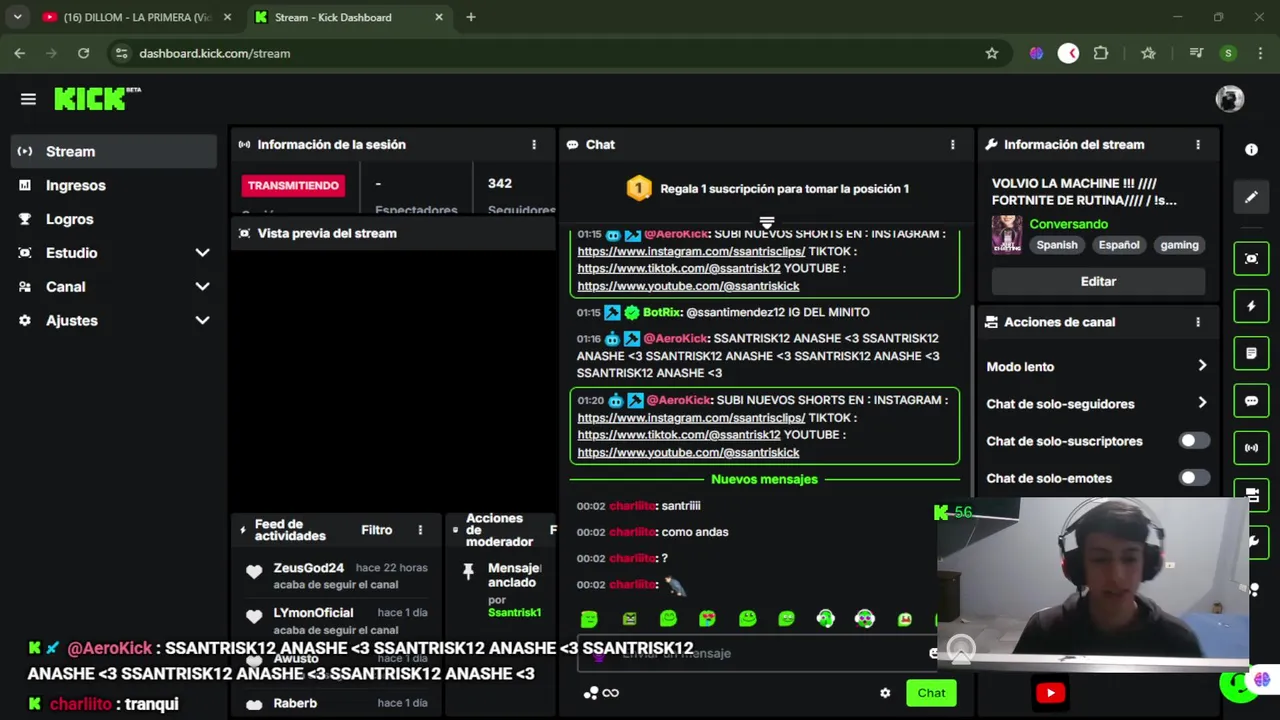
Task: Click the green Chat send button
Action: pos(931,693)
